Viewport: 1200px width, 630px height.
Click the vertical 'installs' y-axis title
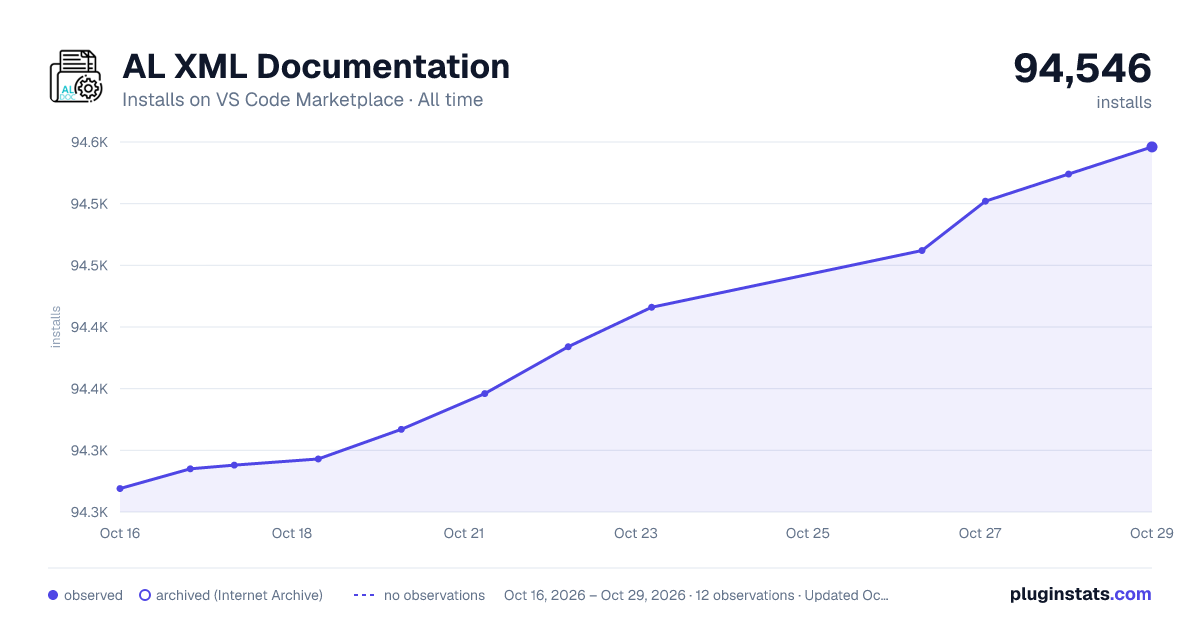click(x=56, y=327)
